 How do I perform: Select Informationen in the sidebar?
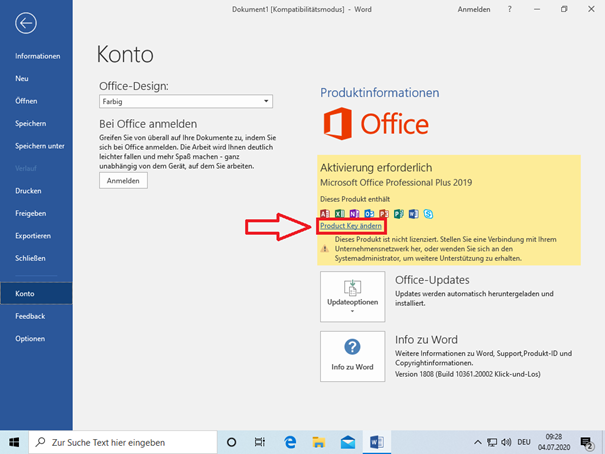point(37,56)
